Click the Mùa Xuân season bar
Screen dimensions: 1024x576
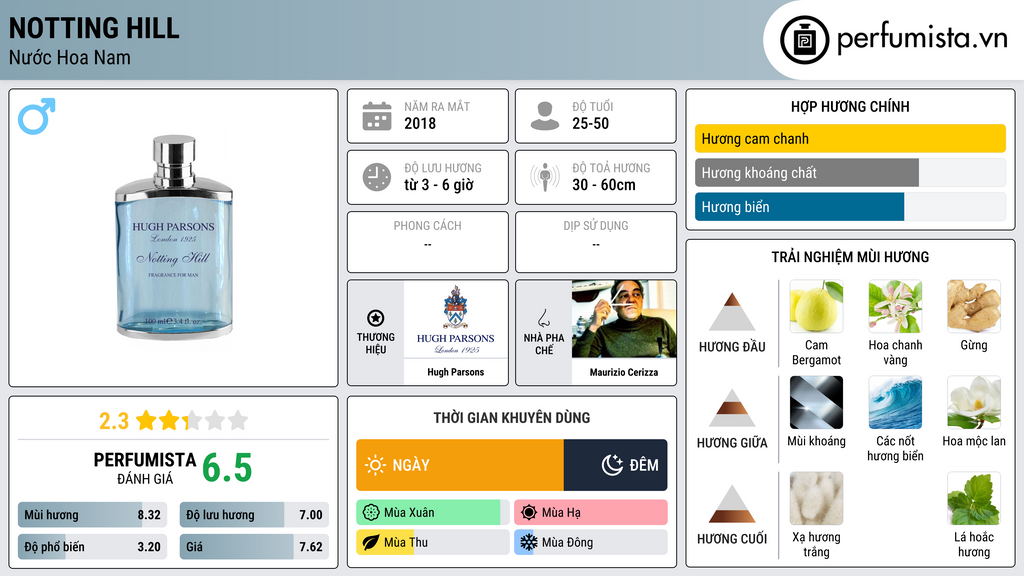coord(432,513)
